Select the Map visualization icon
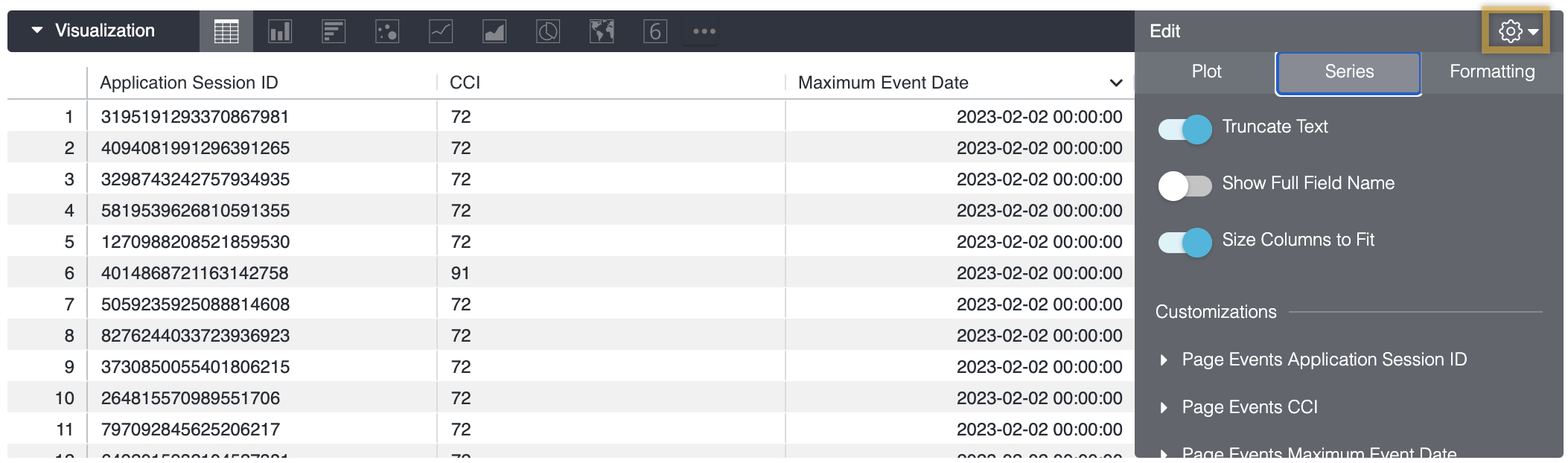 point(602,31)
